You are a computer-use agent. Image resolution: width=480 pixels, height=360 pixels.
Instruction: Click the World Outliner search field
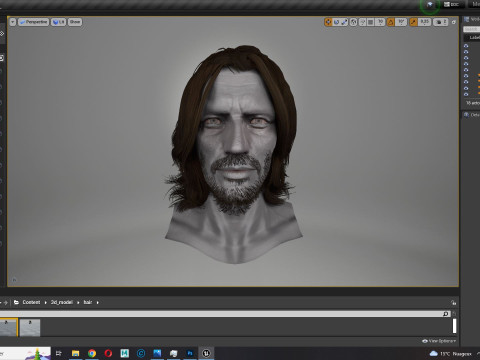471,29
